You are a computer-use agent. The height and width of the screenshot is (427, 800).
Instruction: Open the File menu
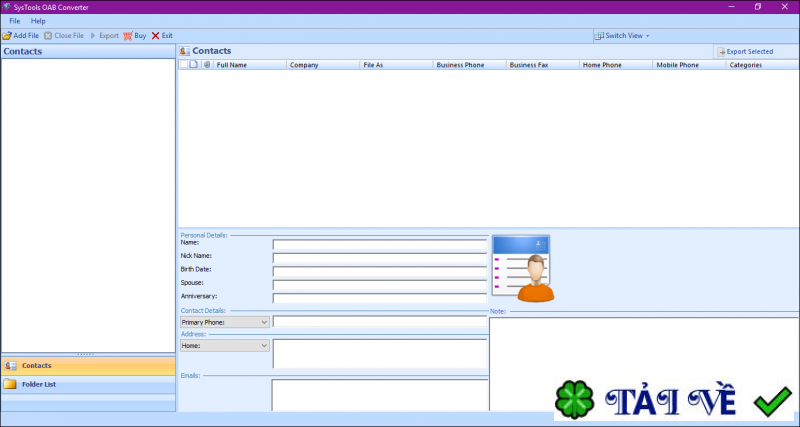pyautogui.click(x=14, y=21)
